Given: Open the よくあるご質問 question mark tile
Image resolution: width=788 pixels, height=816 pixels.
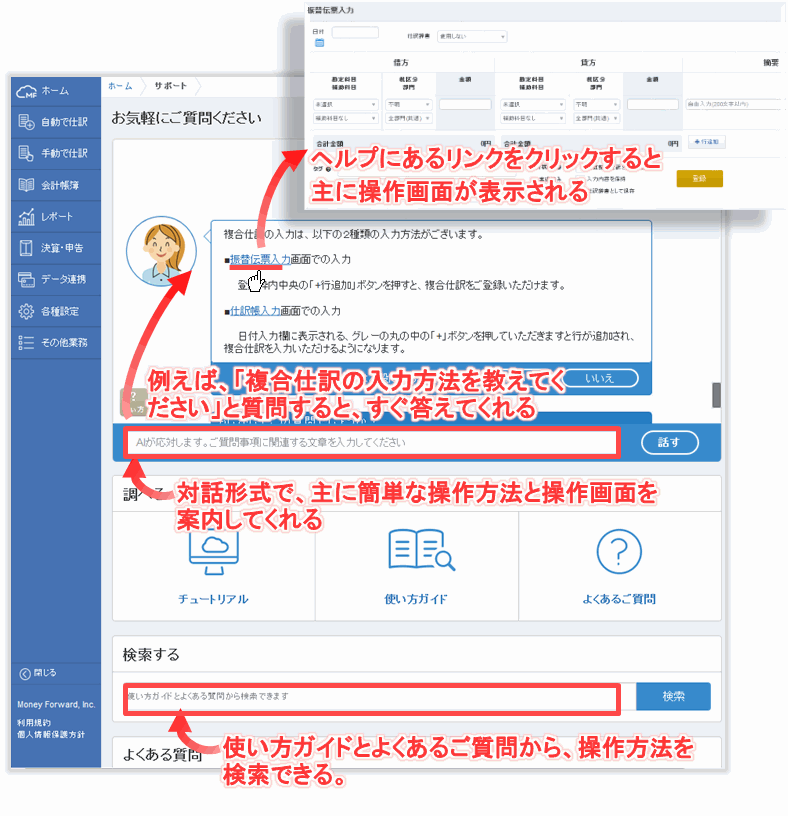Looking at the screenshot, I should click(619, 566).
